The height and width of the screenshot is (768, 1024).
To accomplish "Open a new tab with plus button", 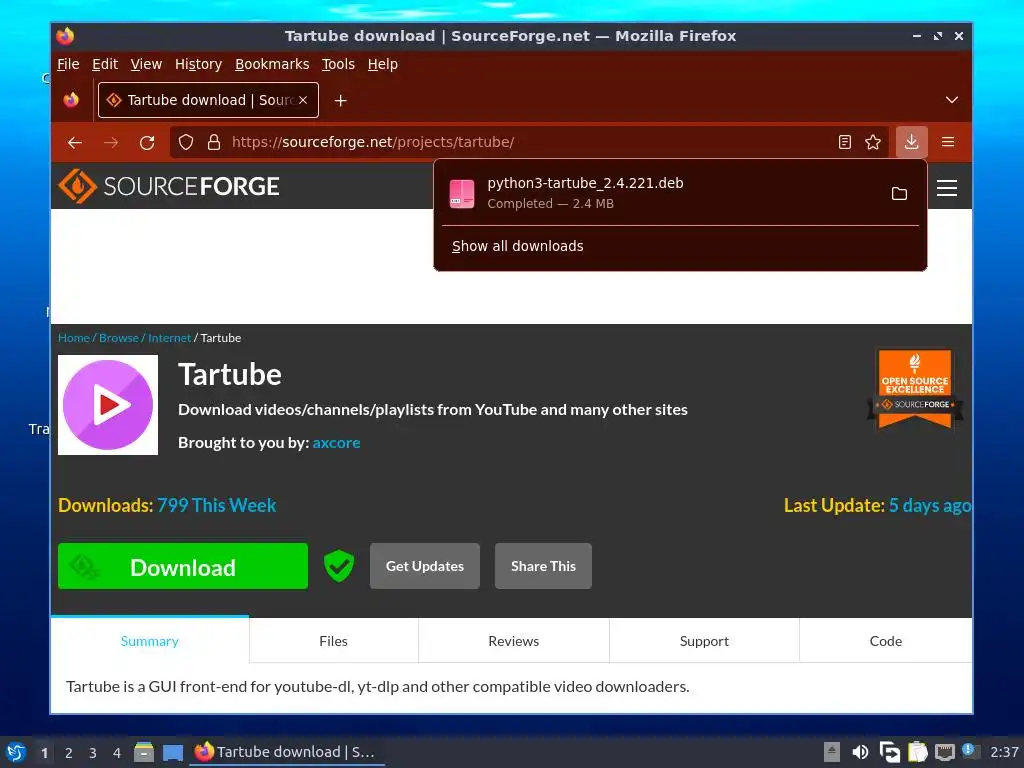I will click(x=340, y=101).
